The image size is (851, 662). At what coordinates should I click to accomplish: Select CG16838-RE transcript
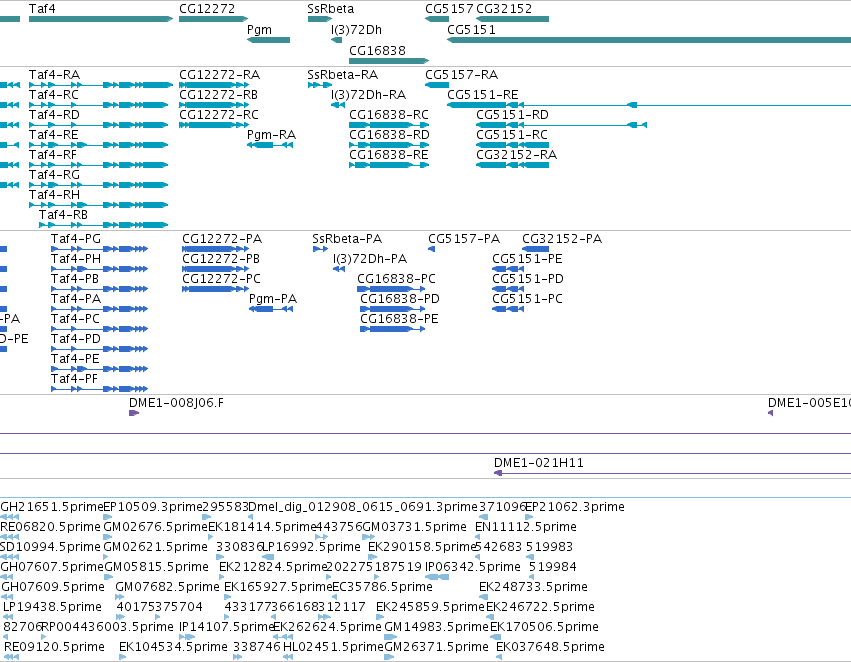click(389, 165)
